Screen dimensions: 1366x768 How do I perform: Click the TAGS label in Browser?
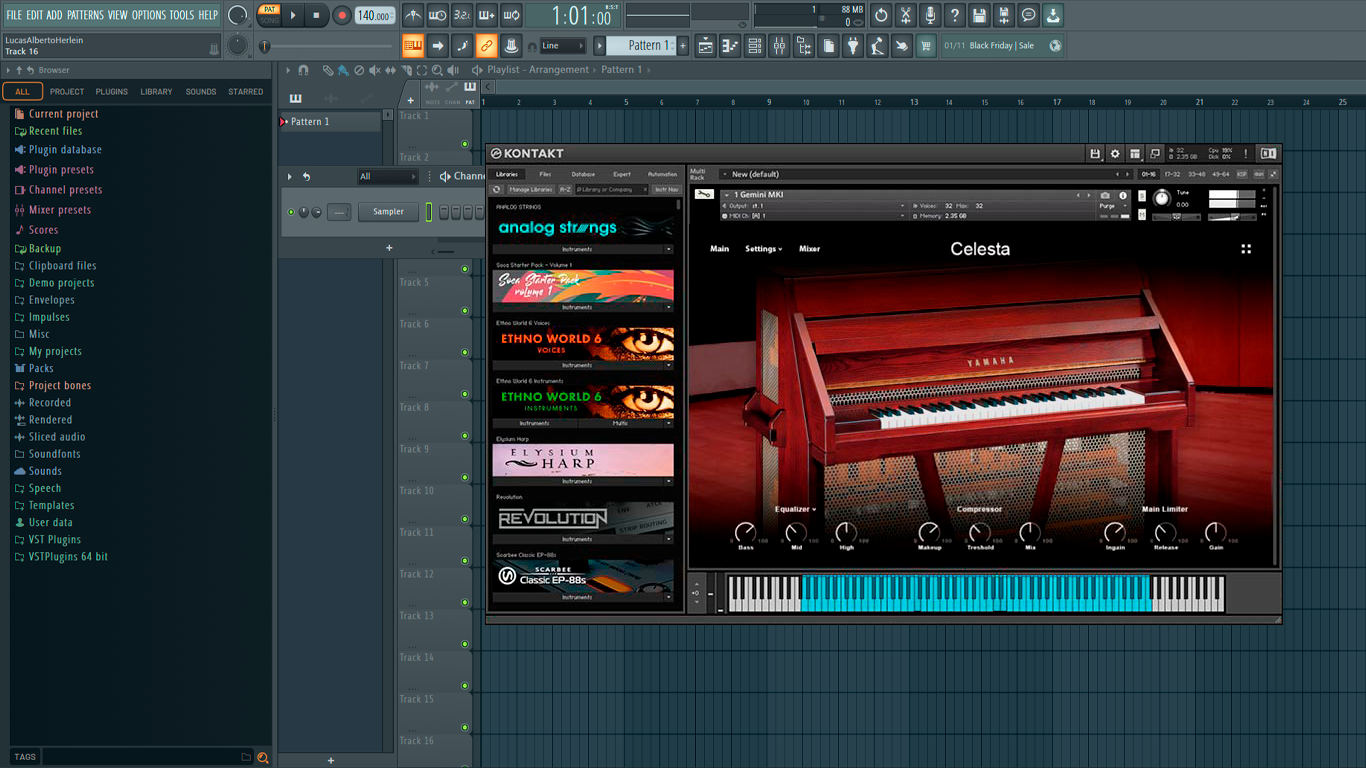click(x=25, y=757)
